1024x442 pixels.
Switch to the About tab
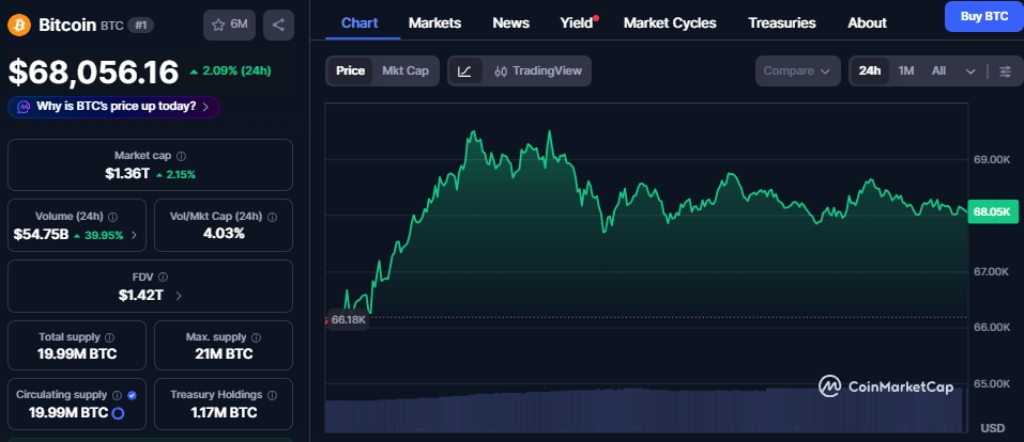(867, 23)
